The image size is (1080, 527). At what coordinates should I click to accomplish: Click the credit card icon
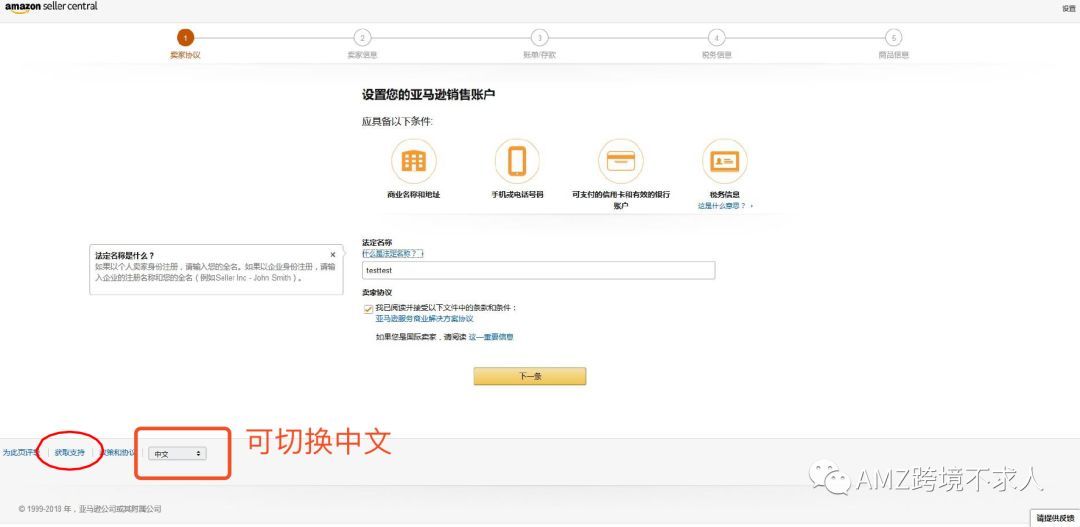(x=620, y=162)
